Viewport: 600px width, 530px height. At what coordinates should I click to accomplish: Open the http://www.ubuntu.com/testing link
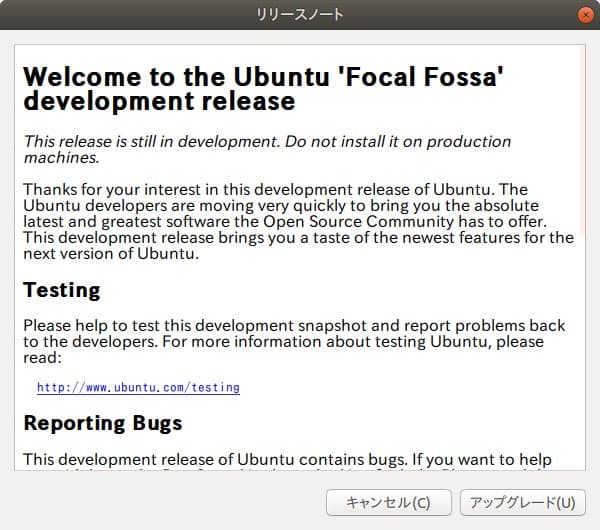139,387
